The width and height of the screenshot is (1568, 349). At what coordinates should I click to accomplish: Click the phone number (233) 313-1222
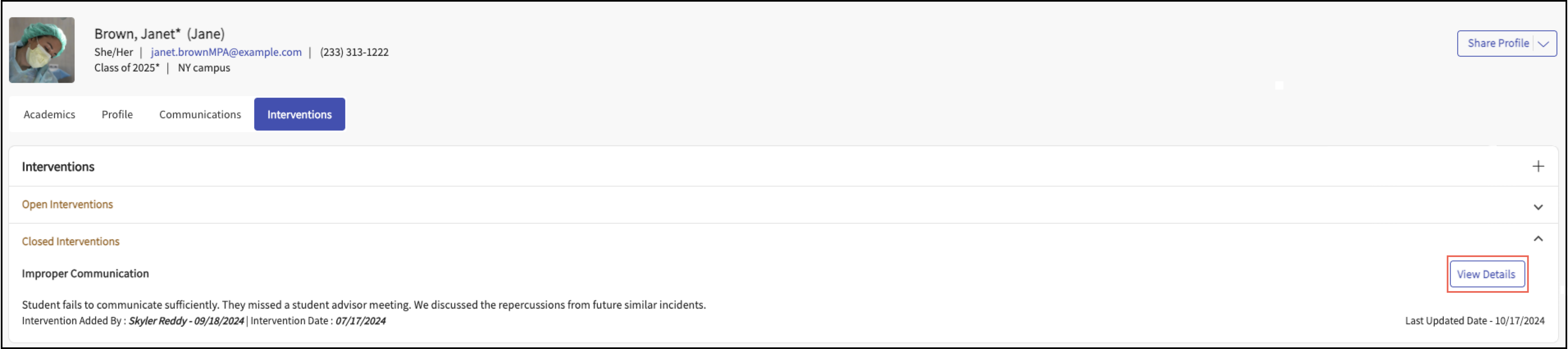[353, 53]
